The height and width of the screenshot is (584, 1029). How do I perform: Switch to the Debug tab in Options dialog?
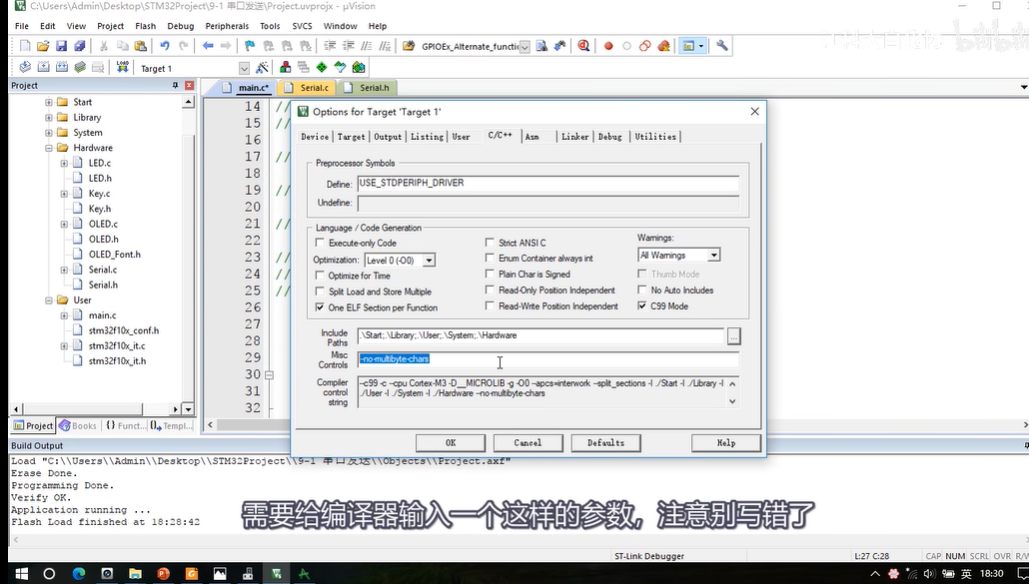(610, 136)
